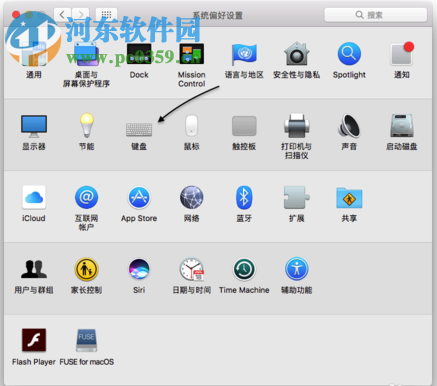Click the forward navigation arrow

81,15
